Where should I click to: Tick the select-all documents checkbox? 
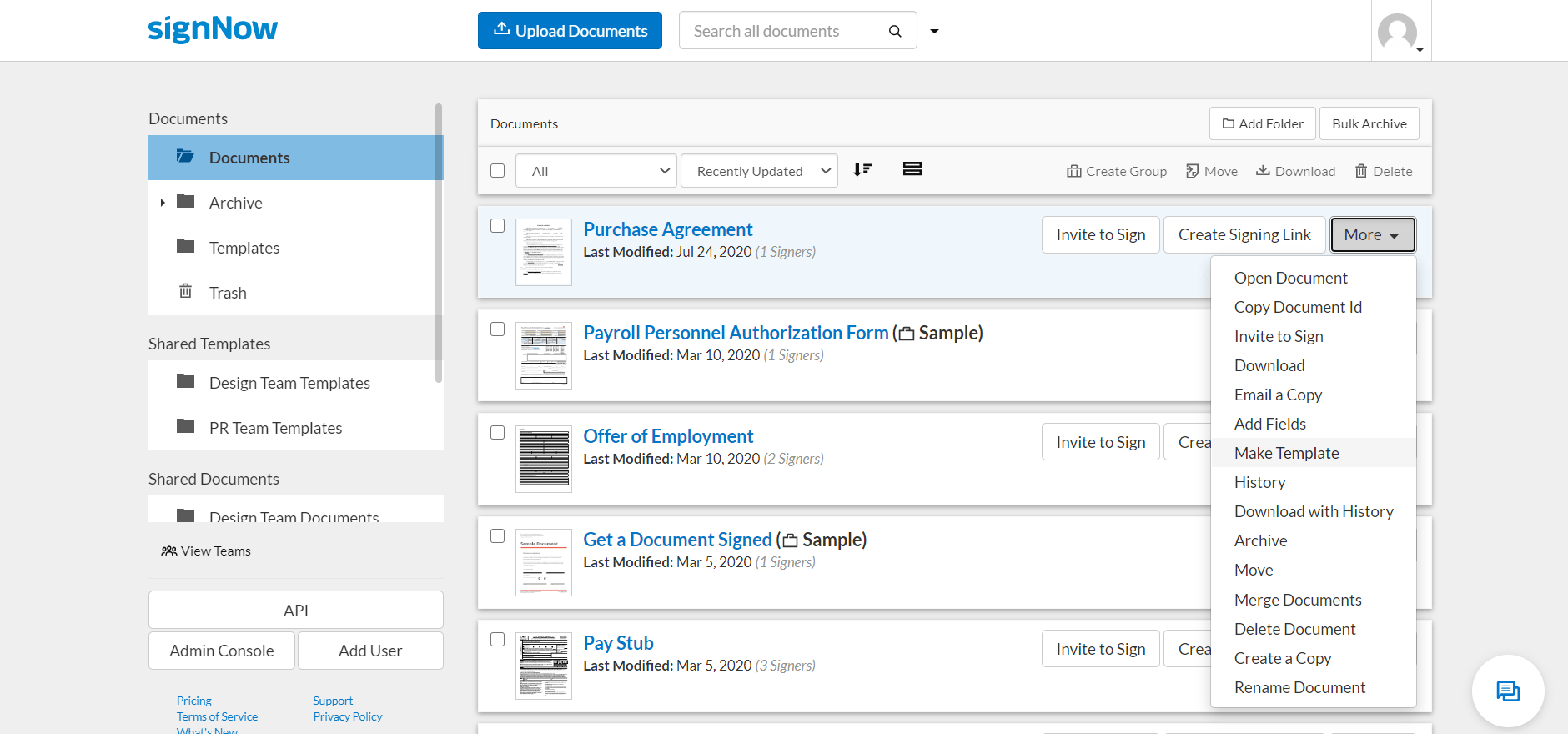(x=498, y=171)
